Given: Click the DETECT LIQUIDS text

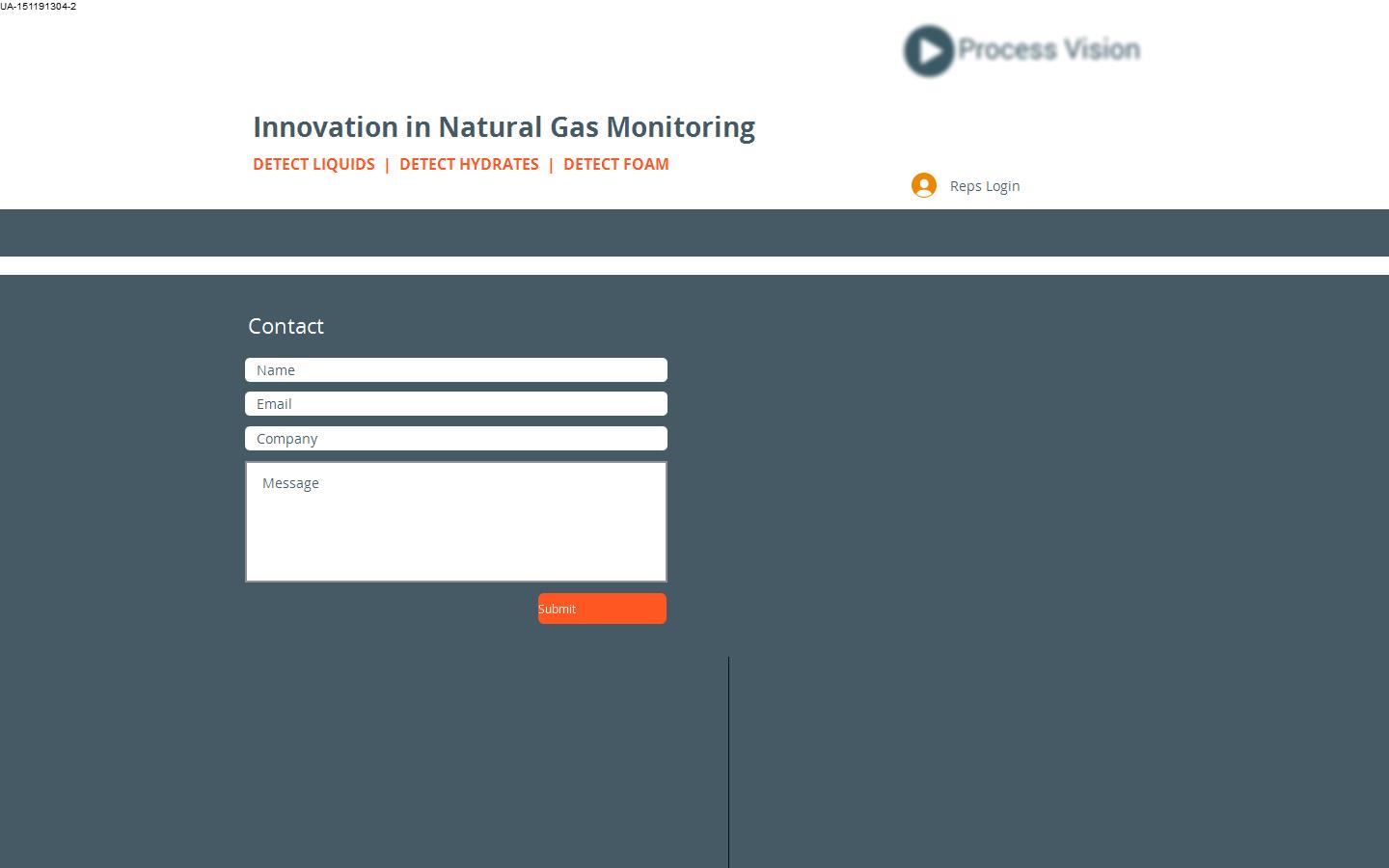Looking at the screenshot, I should tap(313, 164).
